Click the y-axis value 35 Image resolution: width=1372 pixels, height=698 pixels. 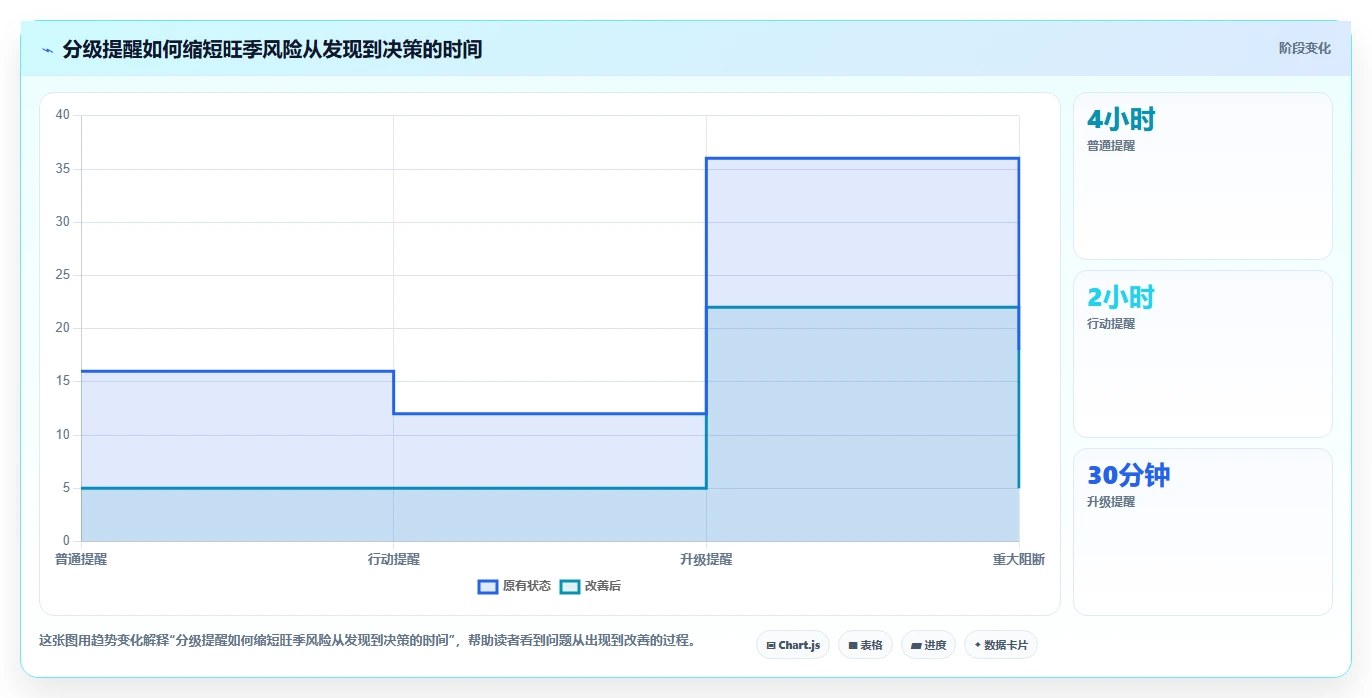point(63,168)
